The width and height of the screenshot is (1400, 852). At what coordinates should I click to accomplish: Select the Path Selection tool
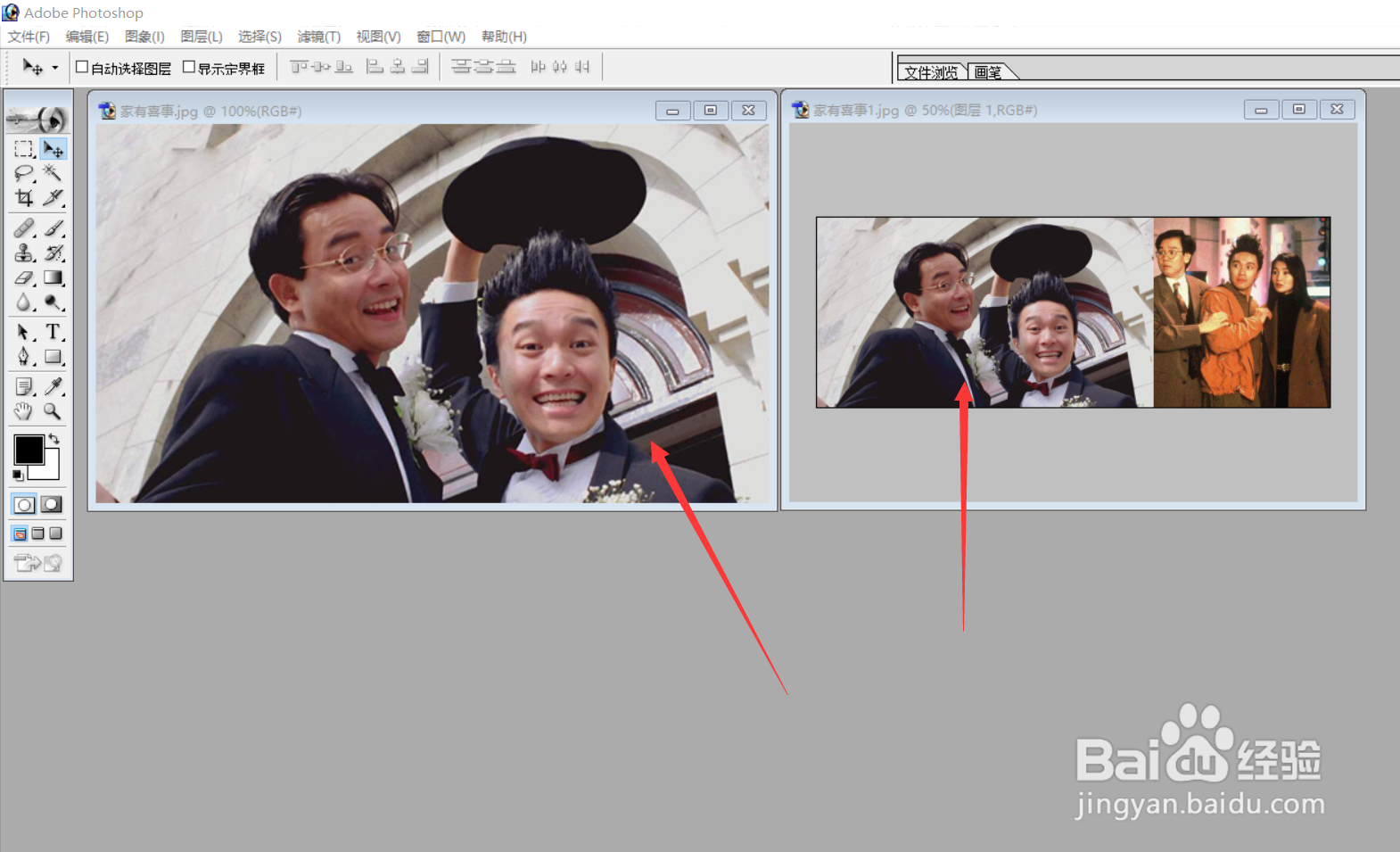24,333
